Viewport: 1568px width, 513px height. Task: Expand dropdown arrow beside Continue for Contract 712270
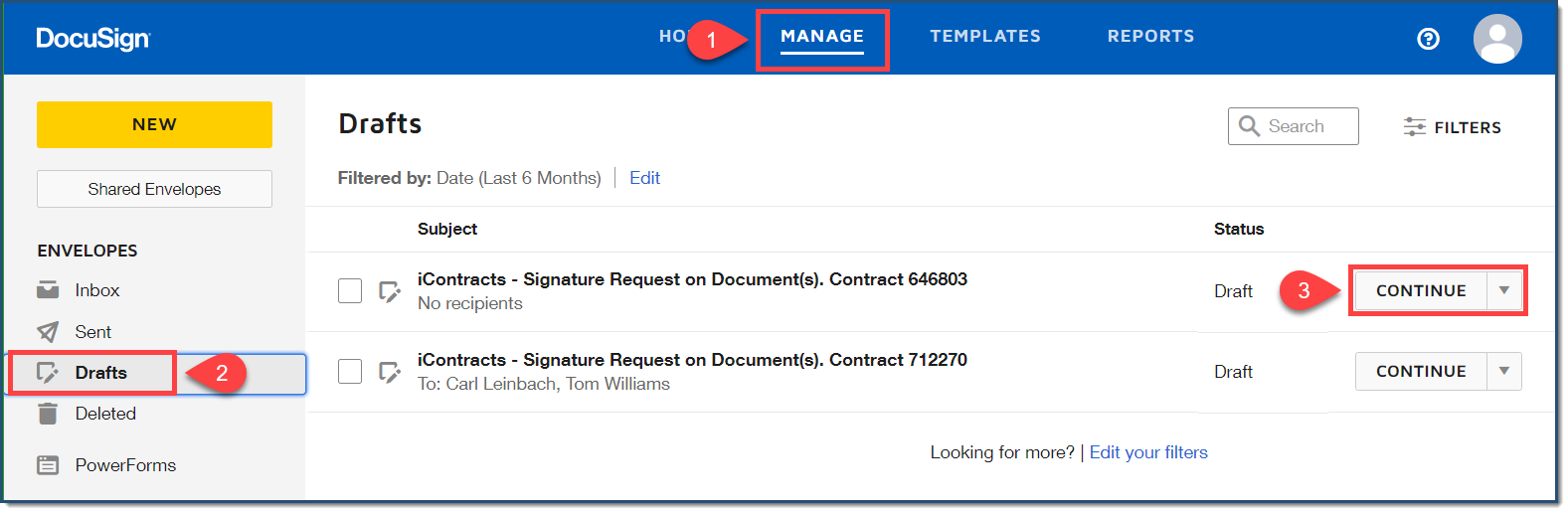click(1504, 371)
